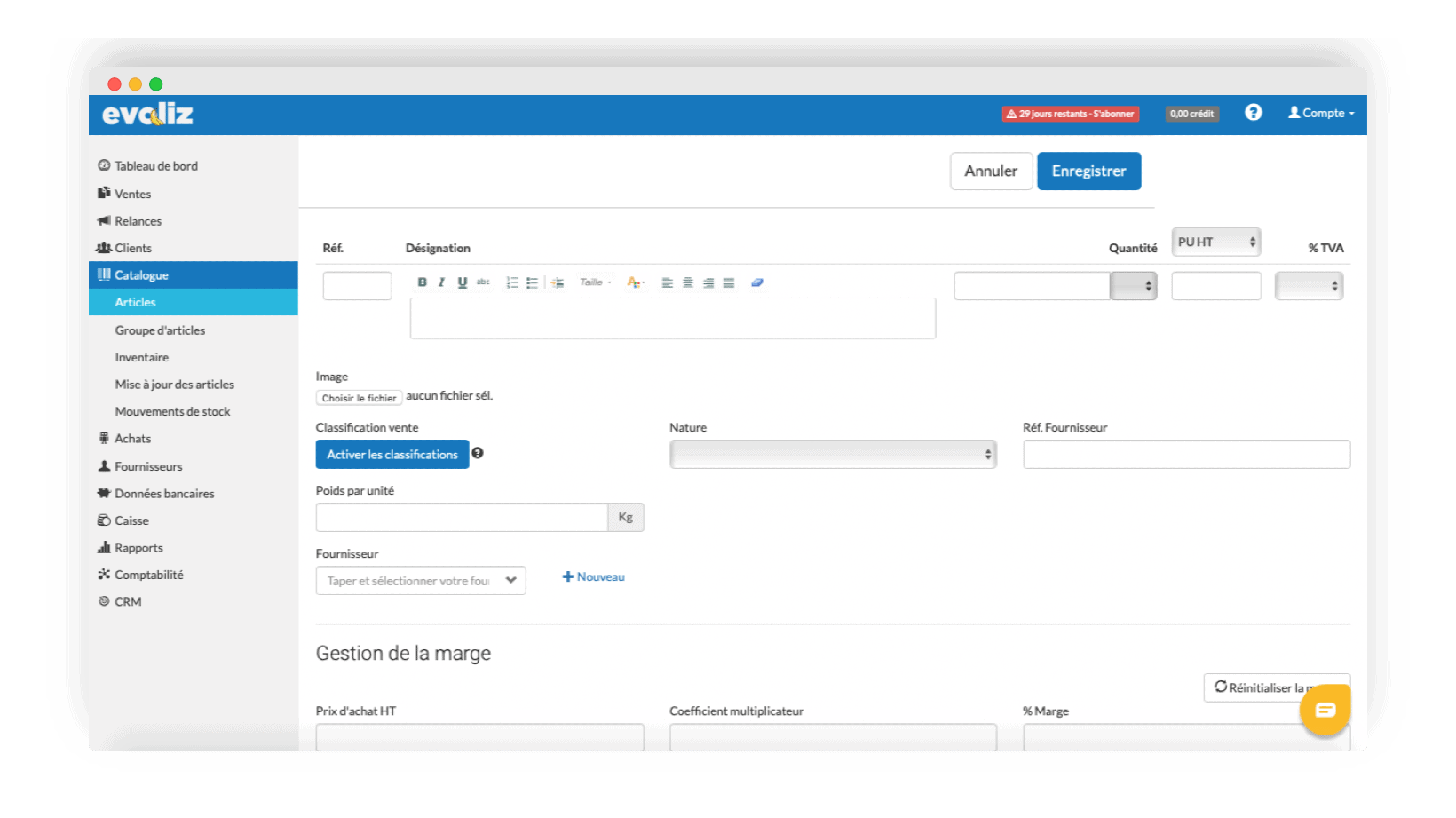Open the % TVA dropdown
The width and height of the screenshot is (1456, 818).
coord(1309,286)
